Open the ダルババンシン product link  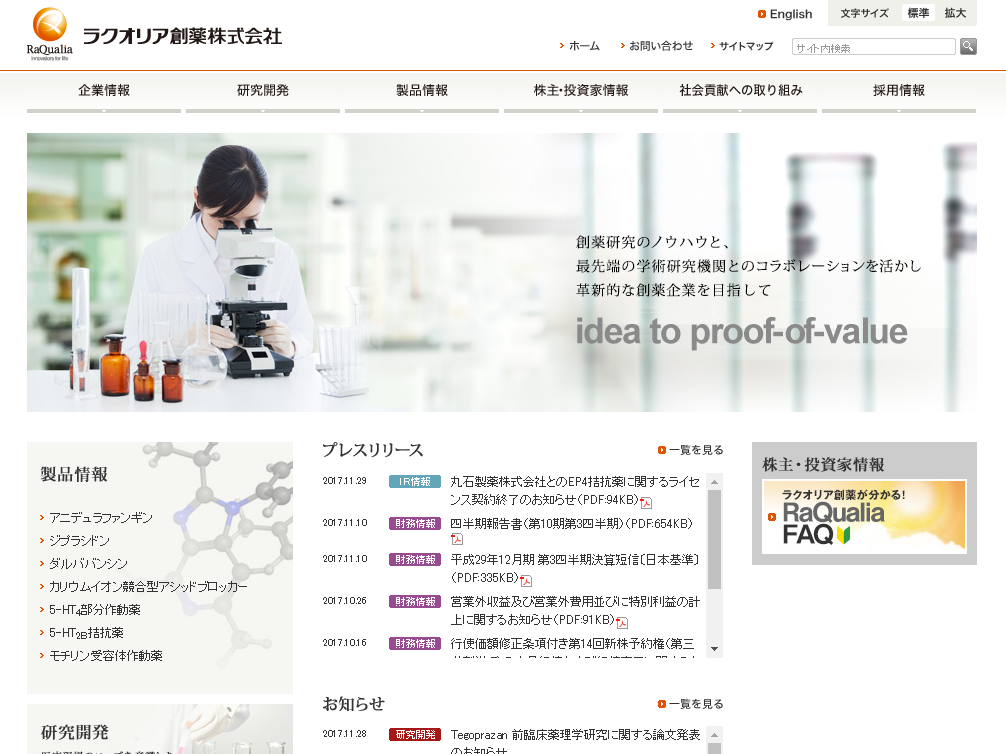pyautogui.click(x=89, y=564)
